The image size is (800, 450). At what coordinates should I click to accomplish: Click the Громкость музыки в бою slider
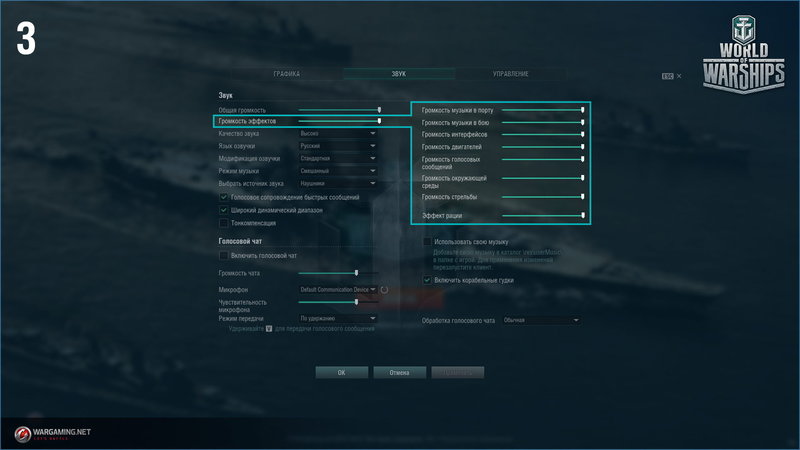(543, 122)
